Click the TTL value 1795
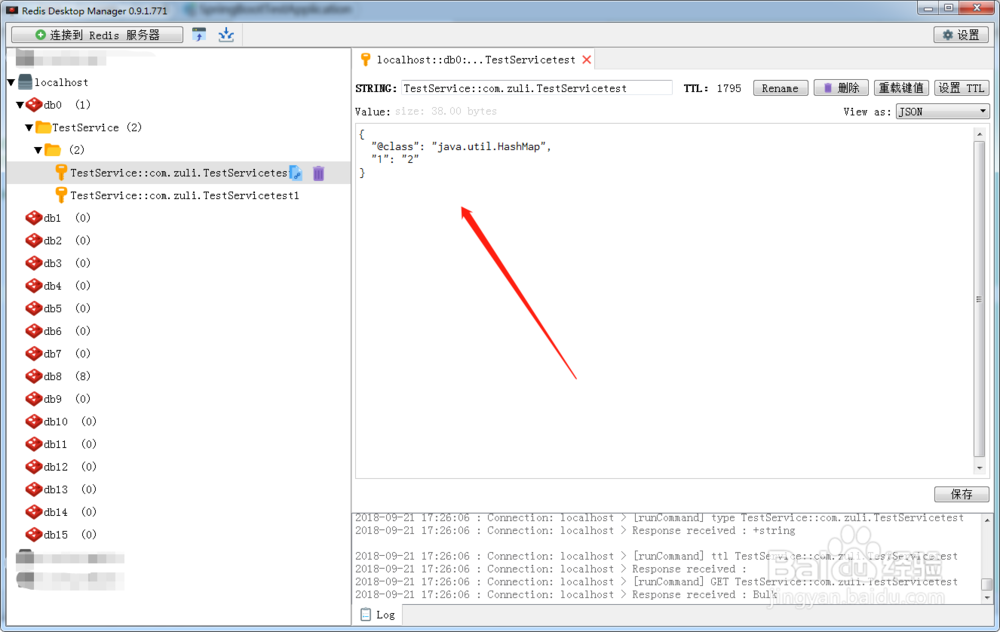 pyautogui.click(x=728, y=88)
